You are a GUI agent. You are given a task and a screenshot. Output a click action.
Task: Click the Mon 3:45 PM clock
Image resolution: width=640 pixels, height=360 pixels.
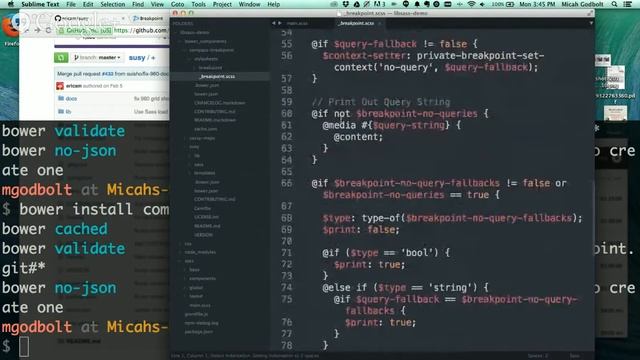click(537, 4)
